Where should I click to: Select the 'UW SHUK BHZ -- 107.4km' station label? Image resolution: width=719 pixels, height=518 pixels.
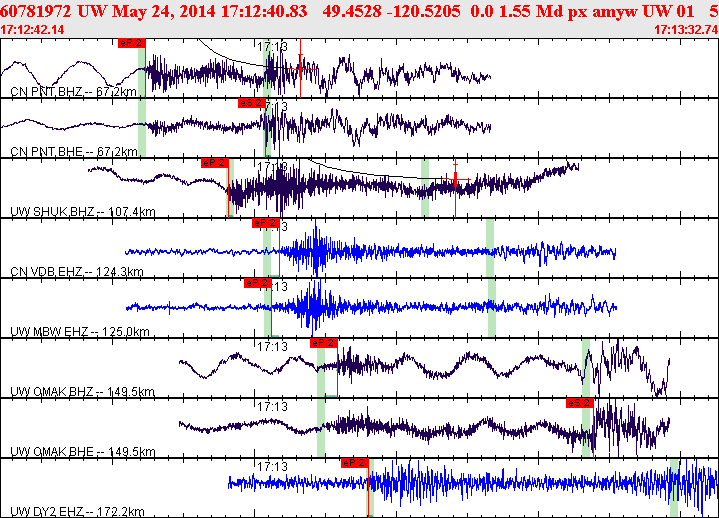(83, 212)
